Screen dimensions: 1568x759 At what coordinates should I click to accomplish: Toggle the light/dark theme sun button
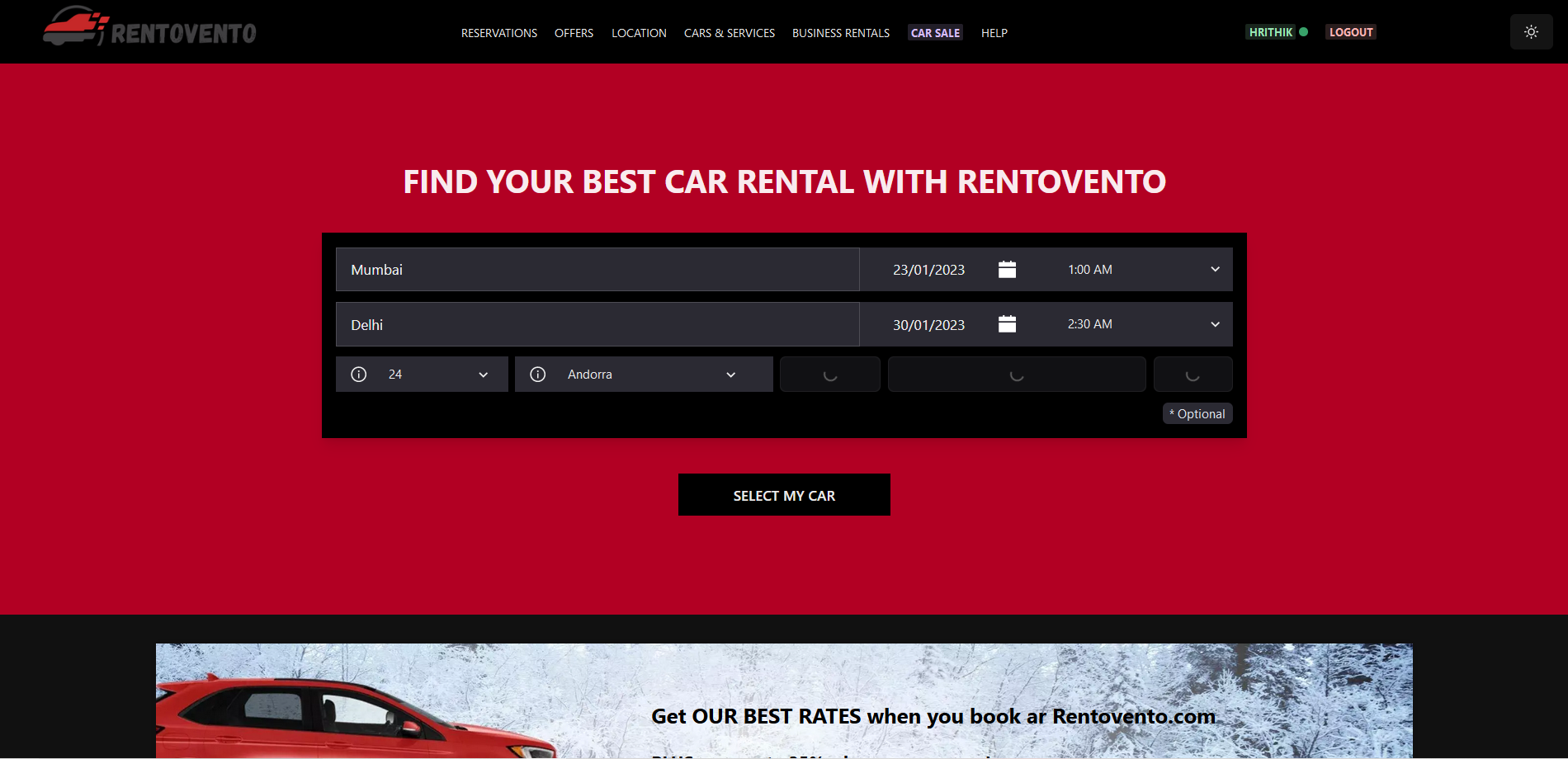point(1531,32)
